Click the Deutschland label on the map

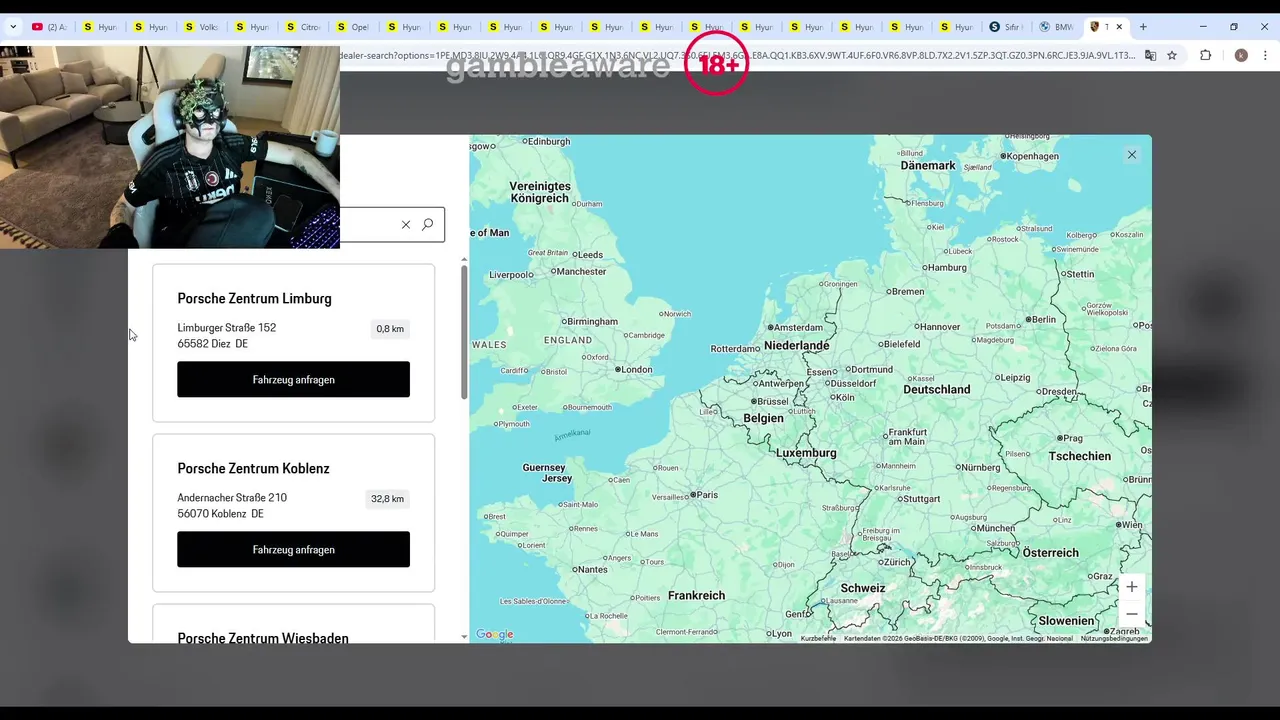pyautogui.click(x=937, y=389)
